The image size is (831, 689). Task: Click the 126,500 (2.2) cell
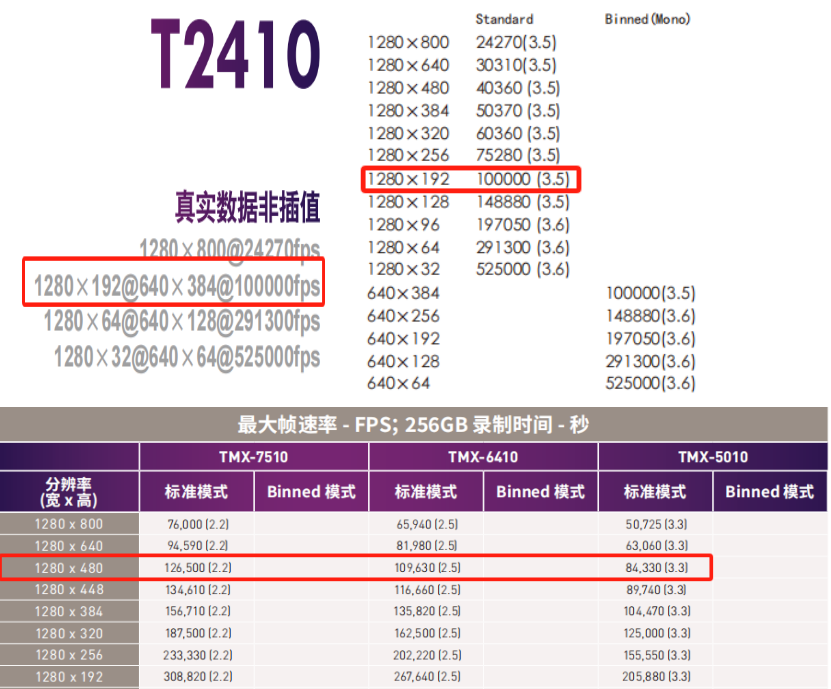[198, 568]
